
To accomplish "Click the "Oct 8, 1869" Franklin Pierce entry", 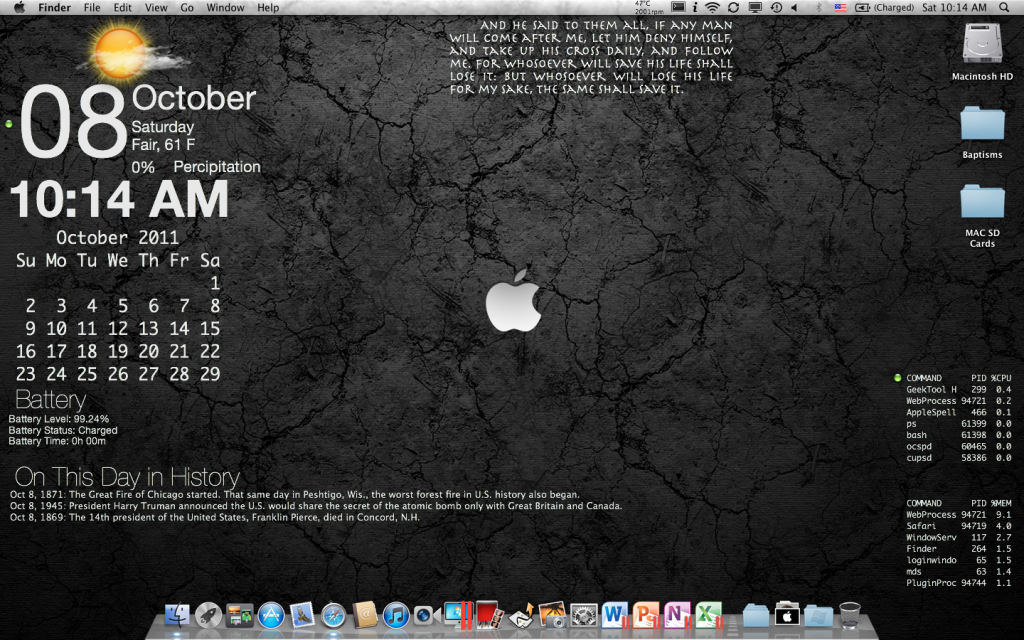I will pyautogui.click(x=215, y=517).
